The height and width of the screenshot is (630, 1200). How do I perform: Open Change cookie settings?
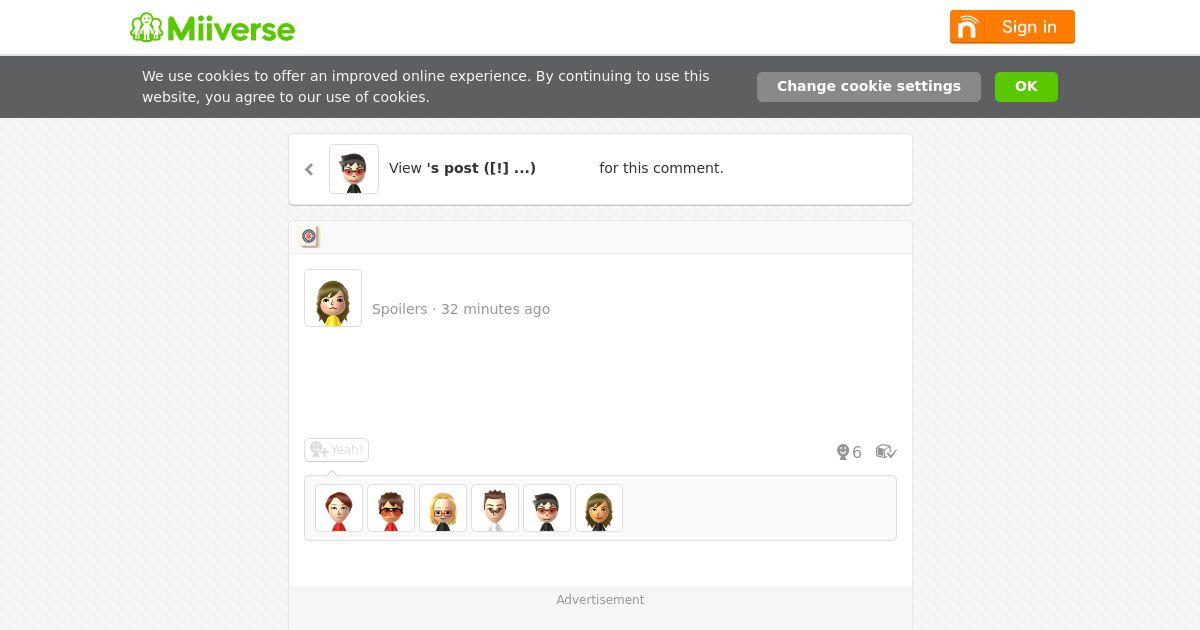(869, 87)
